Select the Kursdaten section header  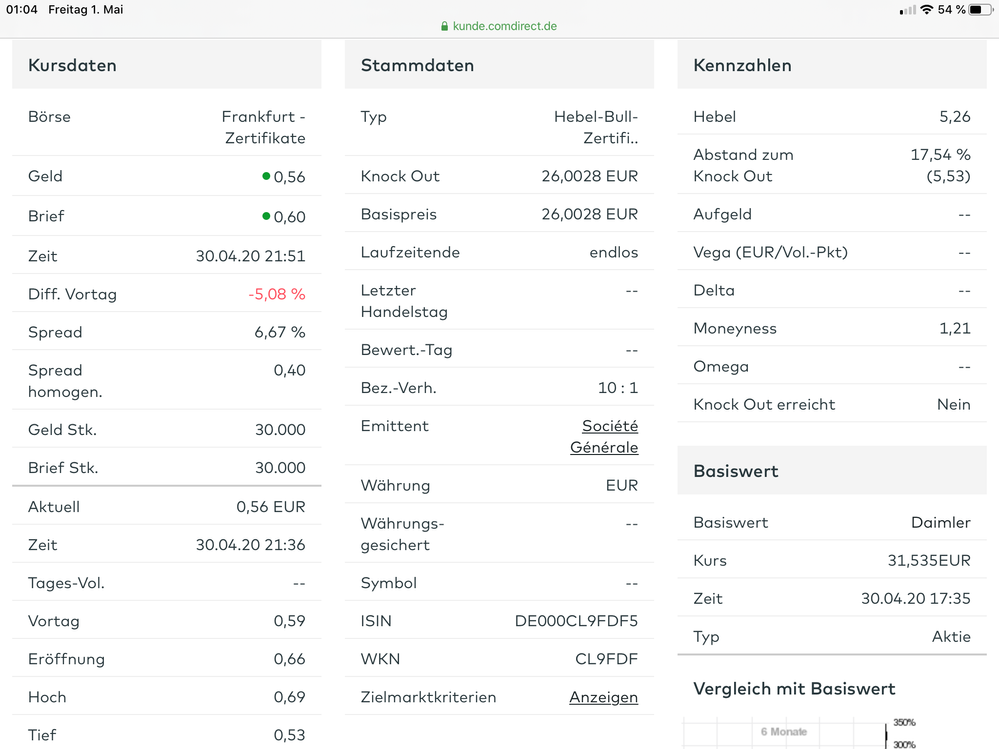(72, 65)
